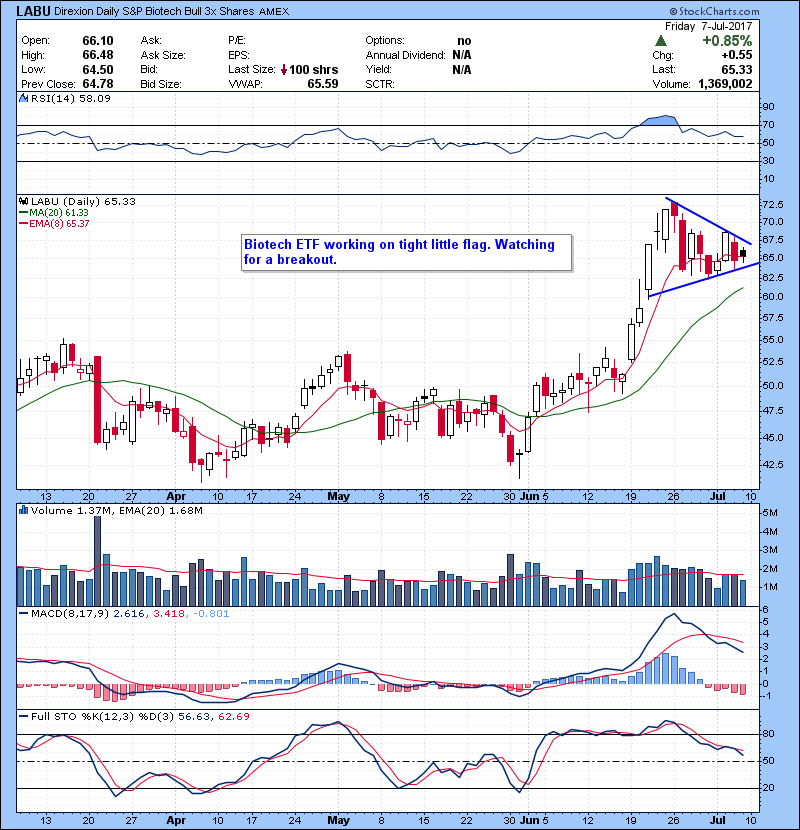This screenshot has height=830, width=800.
Task: Click the "Bid Size:" label
Action: coord(161,84)
